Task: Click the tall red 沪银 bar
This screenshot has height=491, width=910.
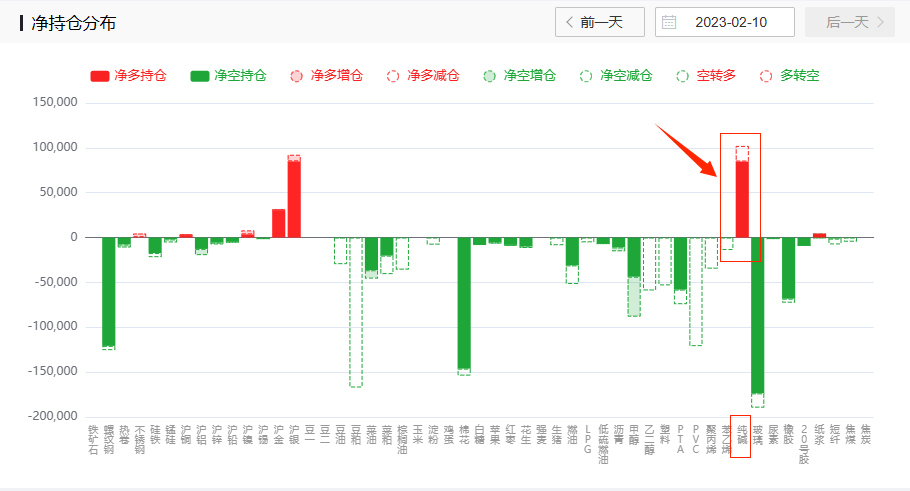Action: coord(294,200)
